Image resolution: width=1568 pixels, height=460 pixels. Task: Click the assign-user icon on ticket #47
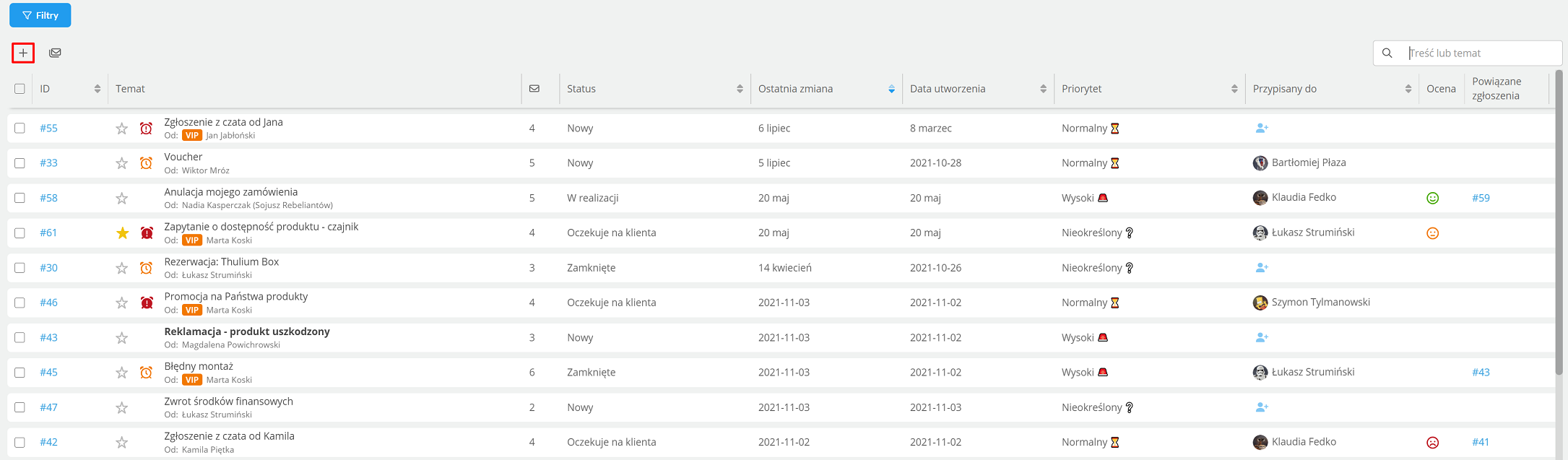[1262, 407]
